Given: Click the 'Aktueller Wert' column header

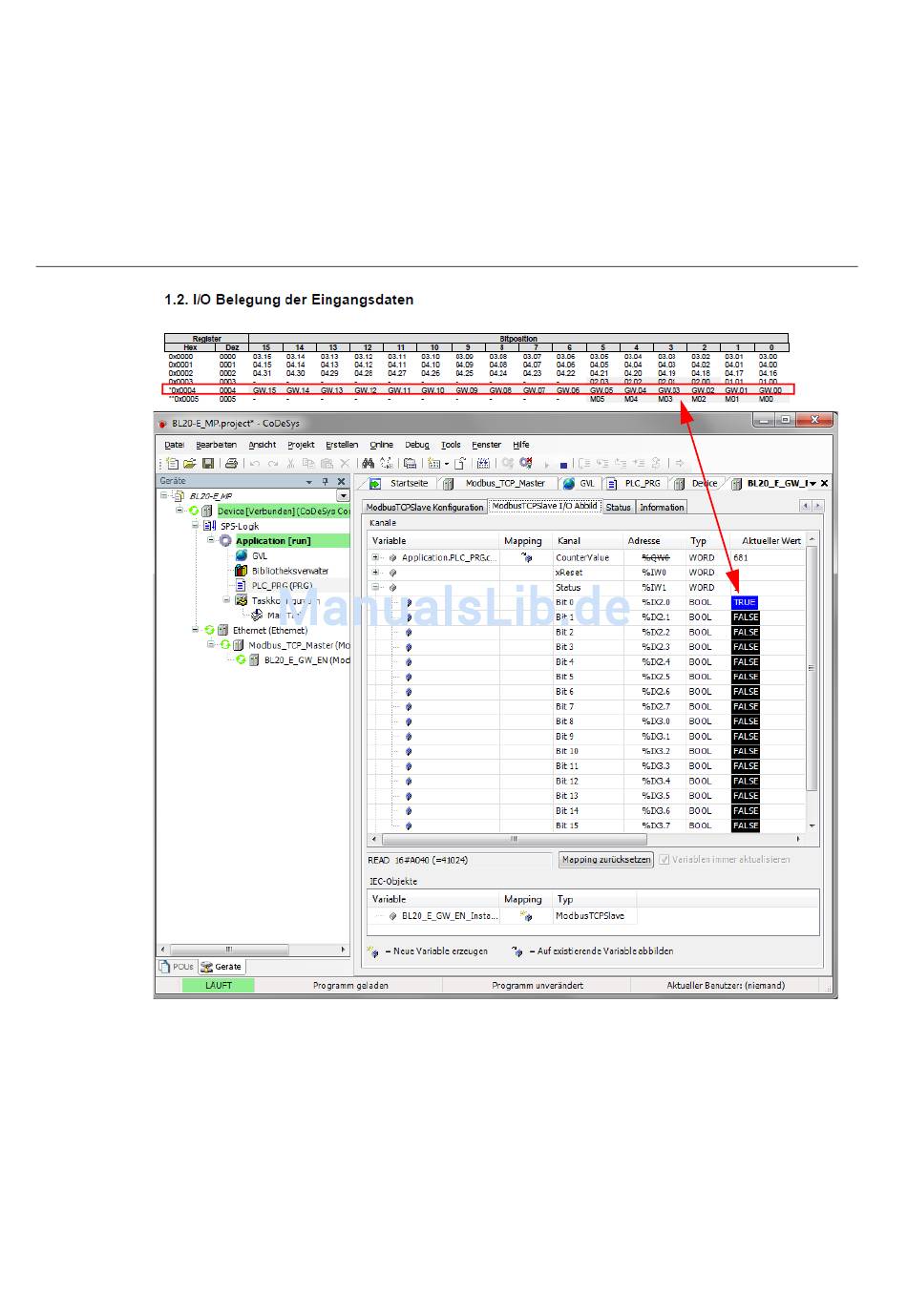Looking at the screenshot, I should pyautogui.click(x=771, y=541).
